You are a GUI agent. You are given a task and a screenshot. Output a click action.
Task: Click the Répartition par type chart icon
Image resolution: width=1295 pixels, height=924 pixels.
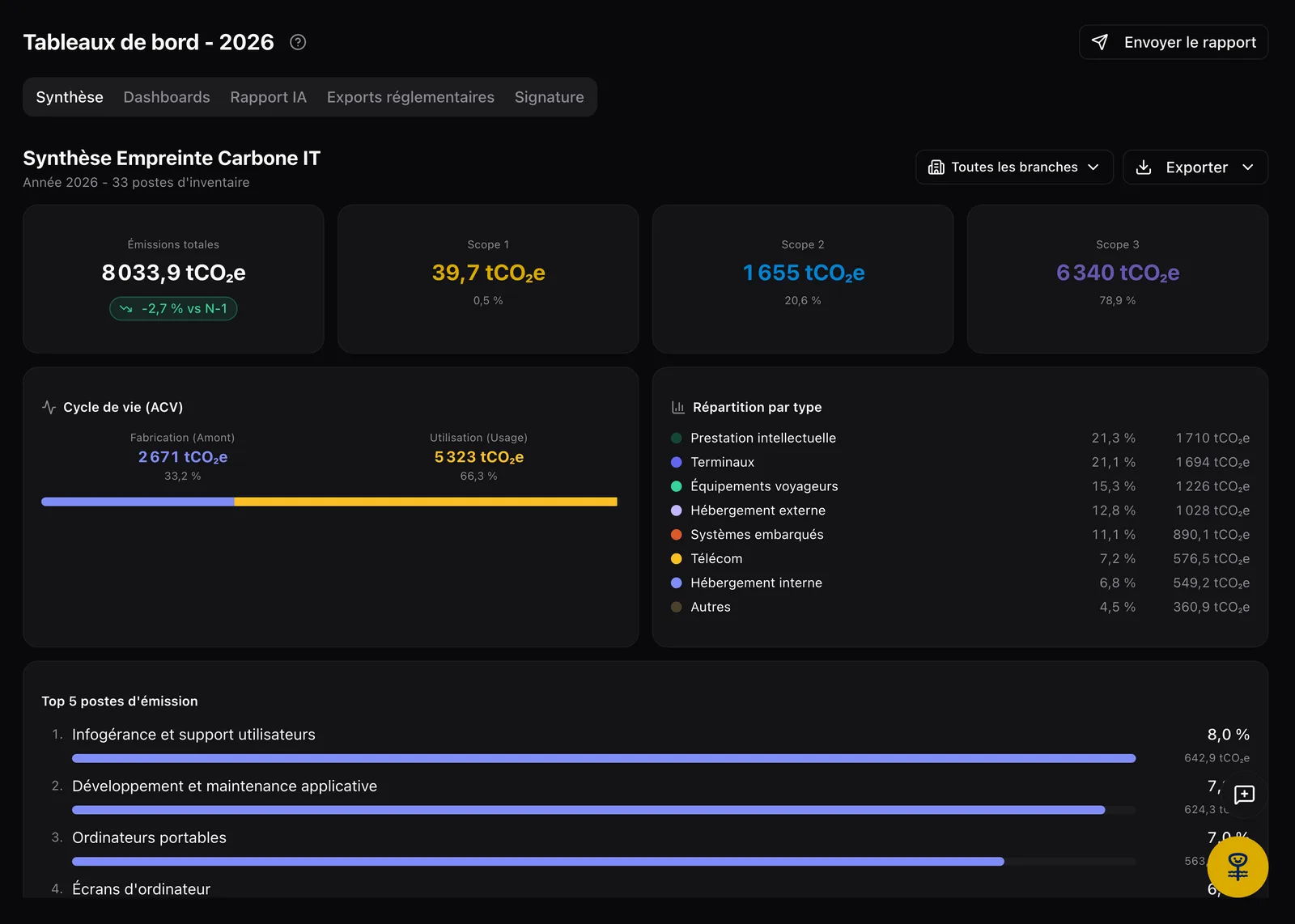pyautogui.click(x=678, y=407)
